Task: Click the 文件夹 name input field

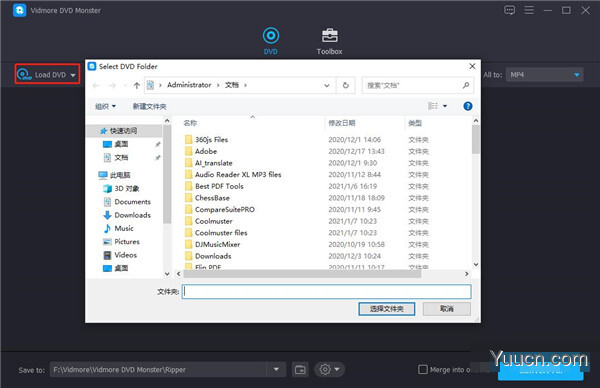Action: (x=326, y=292)
